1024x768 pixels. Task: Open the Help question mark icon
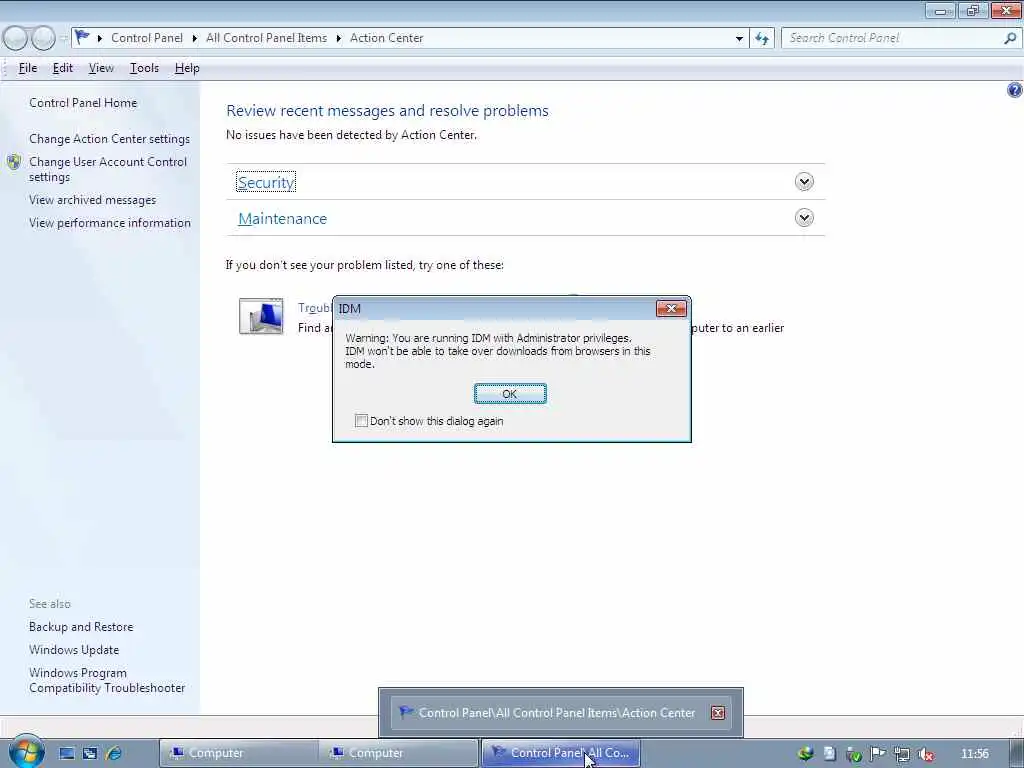click(x=1014, y=90)
